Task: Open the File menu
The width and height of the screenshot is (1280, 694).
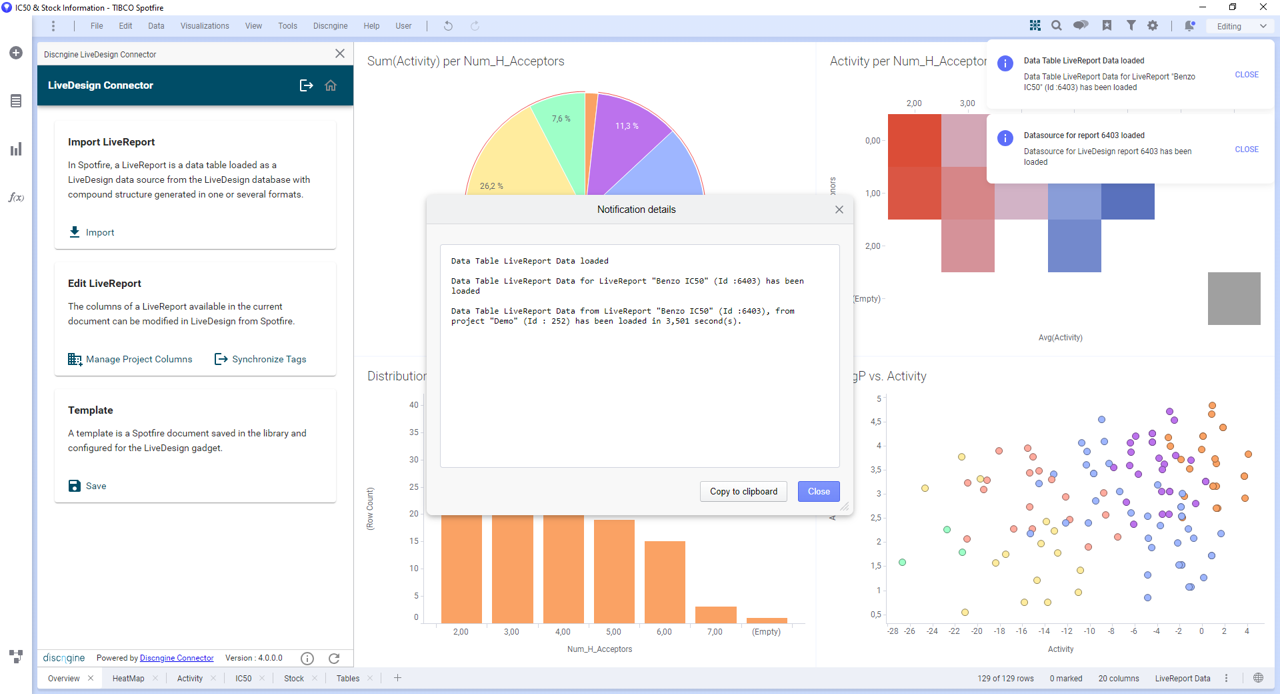Action: coord(97,26)
